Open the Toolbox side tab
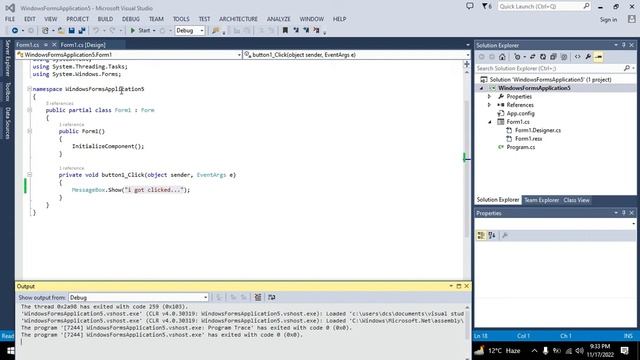The height and width of the screenshot is (360, 640). 7,91
